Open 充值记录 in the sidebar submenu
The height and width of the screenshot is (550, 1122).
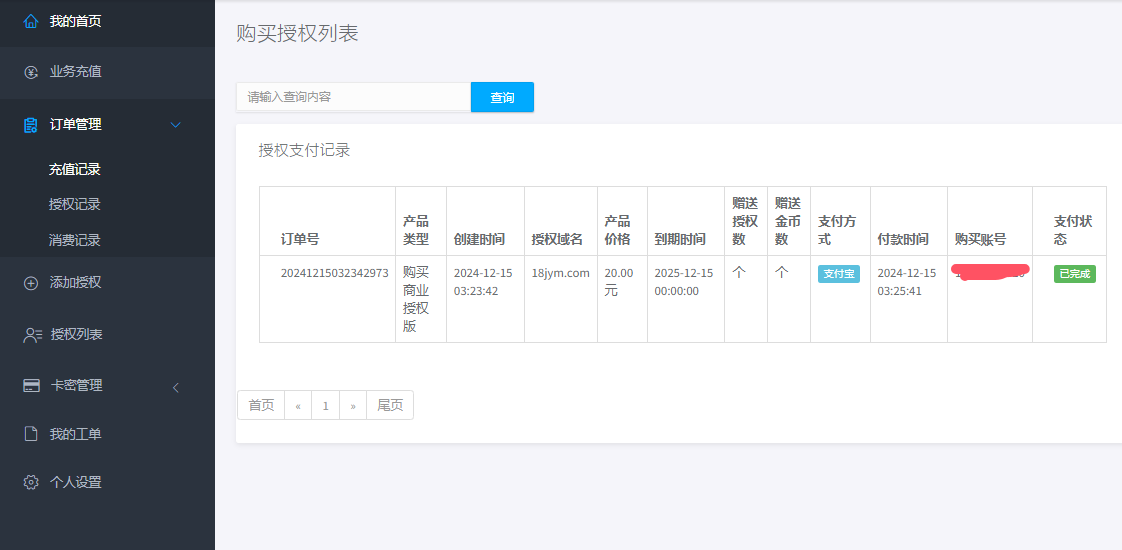pyautogui.click(x=75, y=170)
